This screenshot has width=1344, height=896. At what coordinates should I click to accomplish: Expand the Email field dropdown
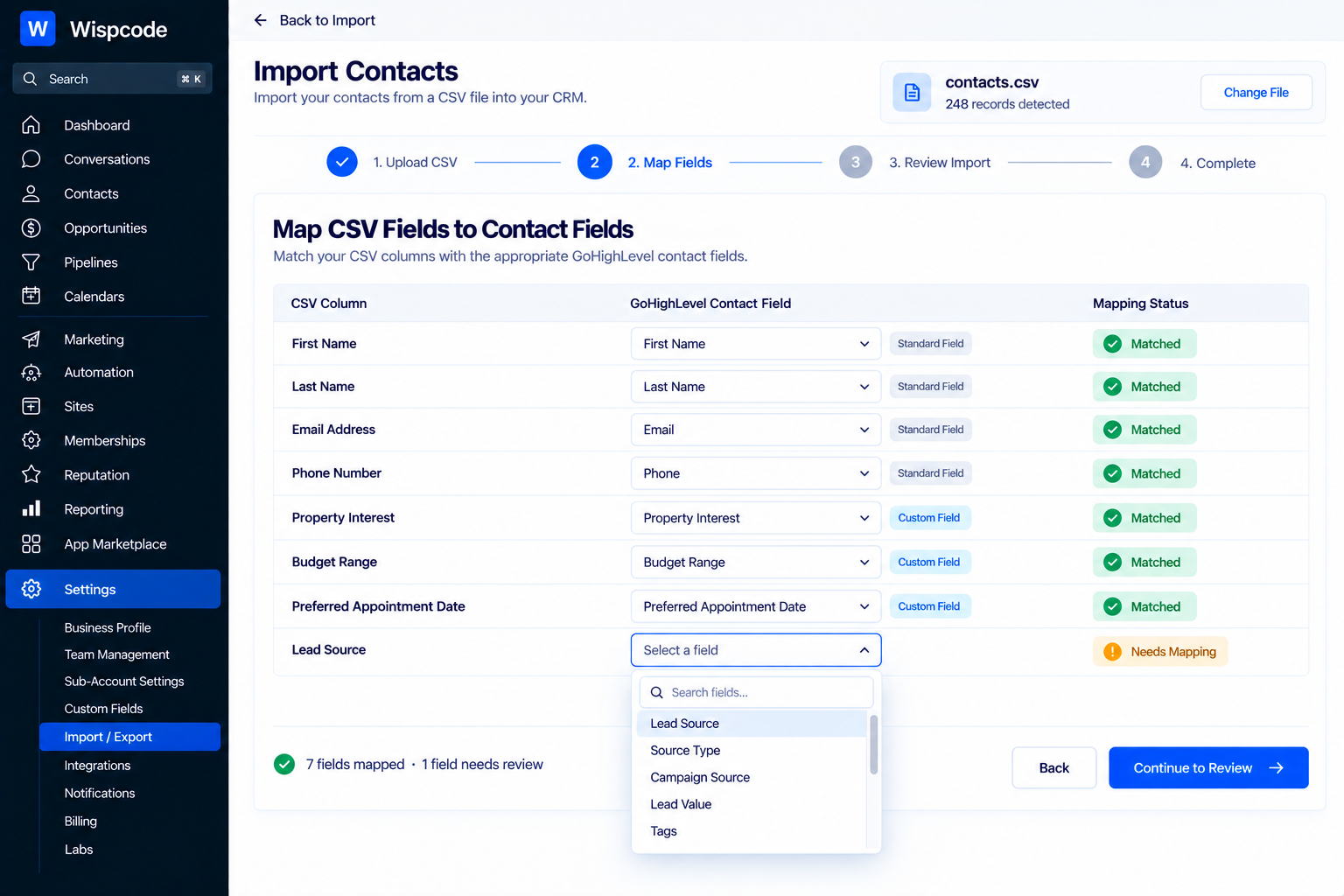pos(756,430)
